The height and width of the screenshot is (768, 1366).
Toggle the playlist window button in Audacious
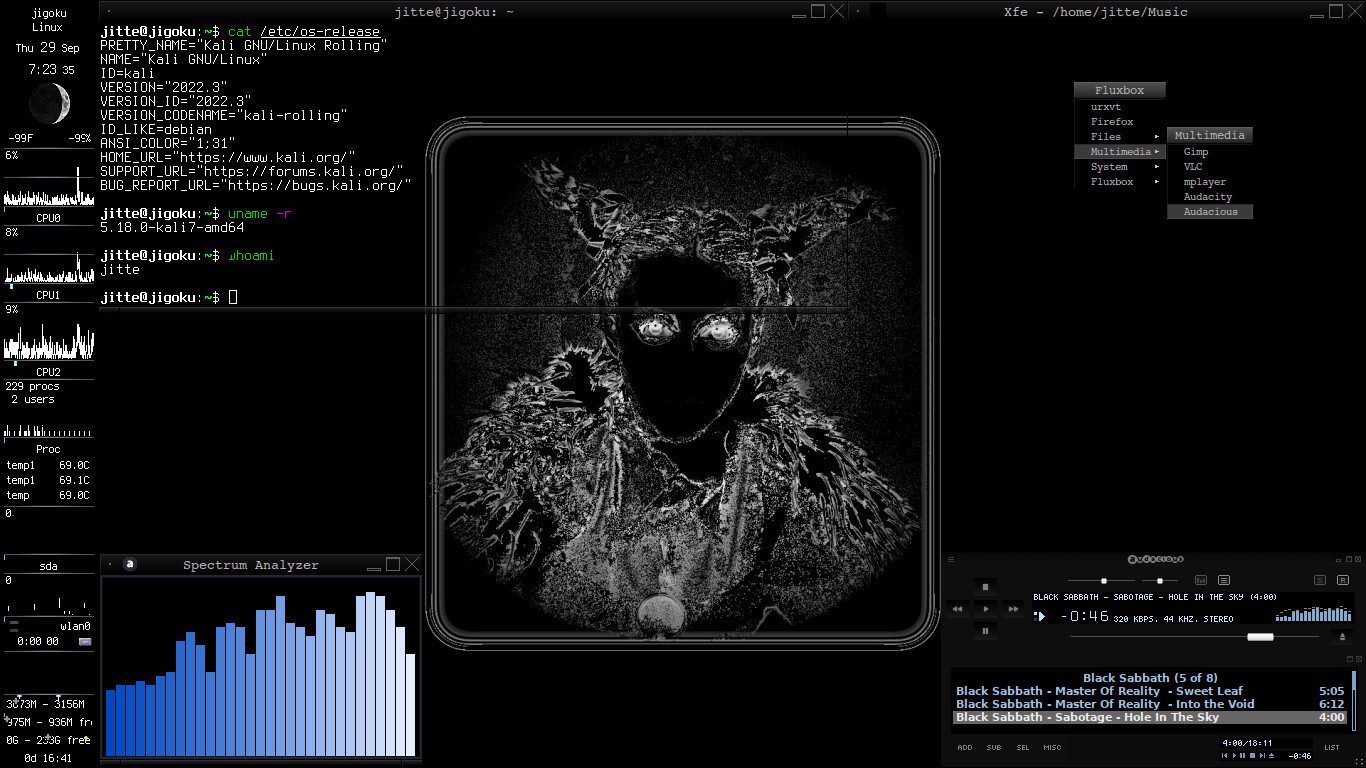[x=1224, y=580]
